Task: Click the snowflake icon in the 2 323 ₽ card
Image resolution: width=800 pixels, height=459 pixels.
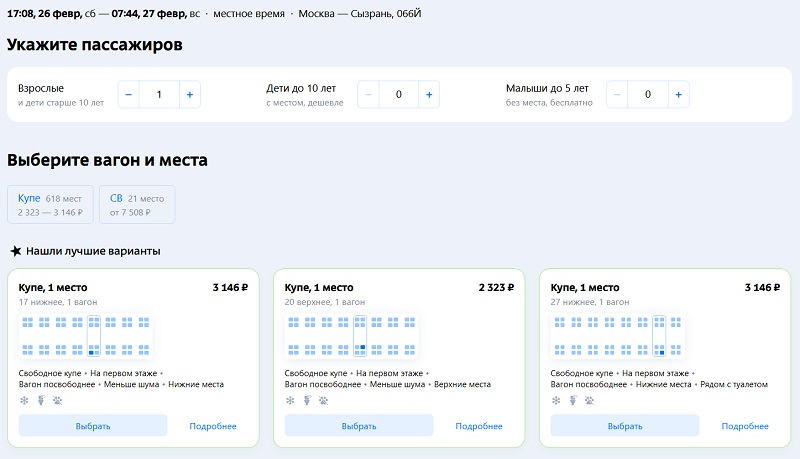Action: (290, 401)
